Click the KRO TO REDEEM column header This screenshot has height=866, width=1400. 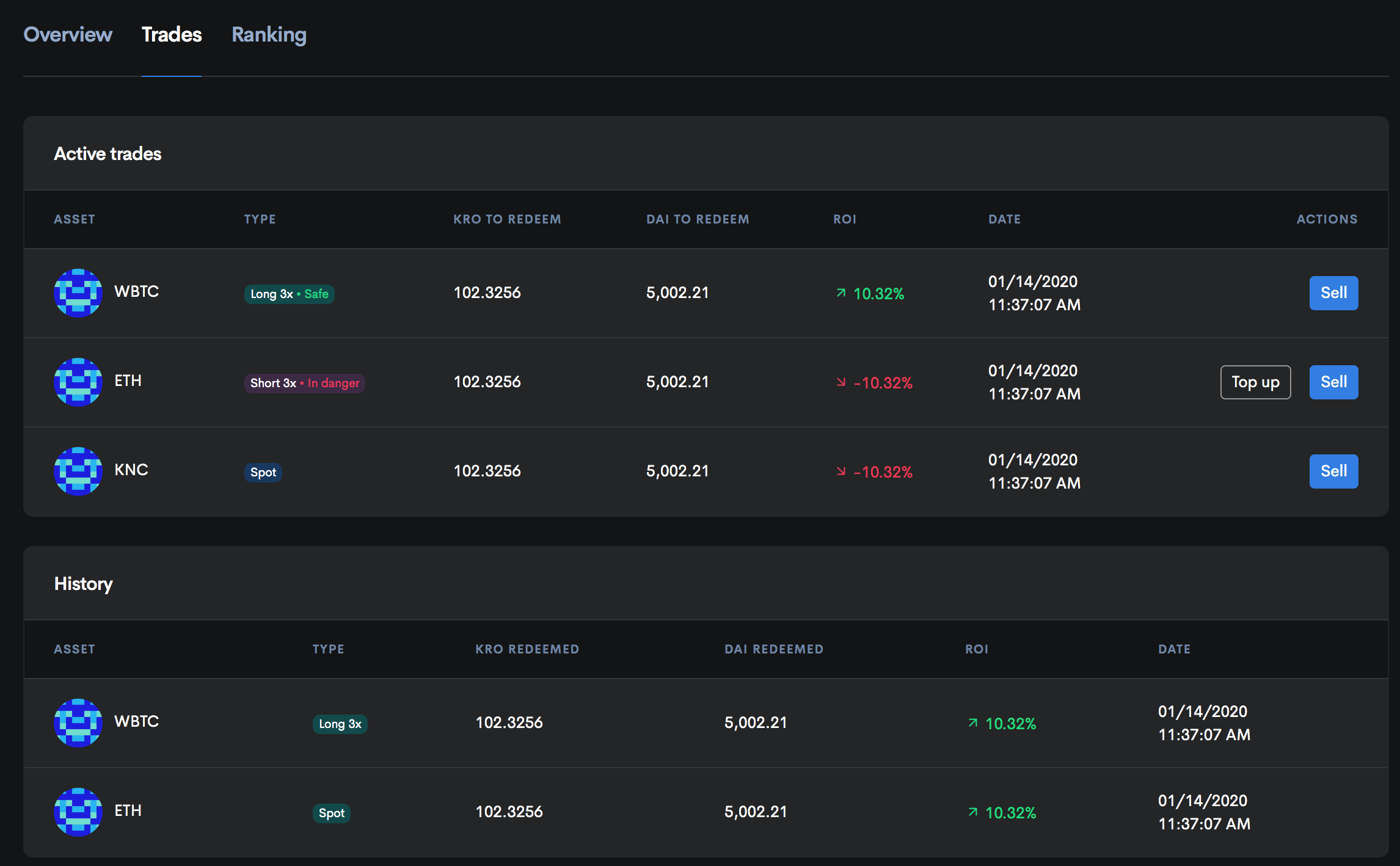(507, 219)
